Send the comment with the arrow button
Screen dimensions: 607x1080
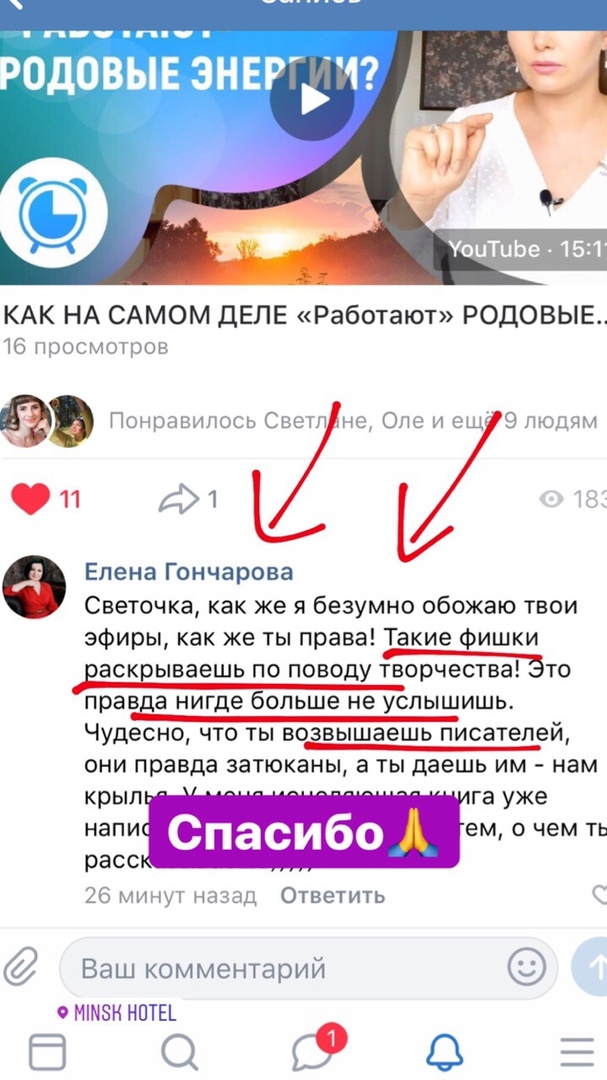click(591, 968)
